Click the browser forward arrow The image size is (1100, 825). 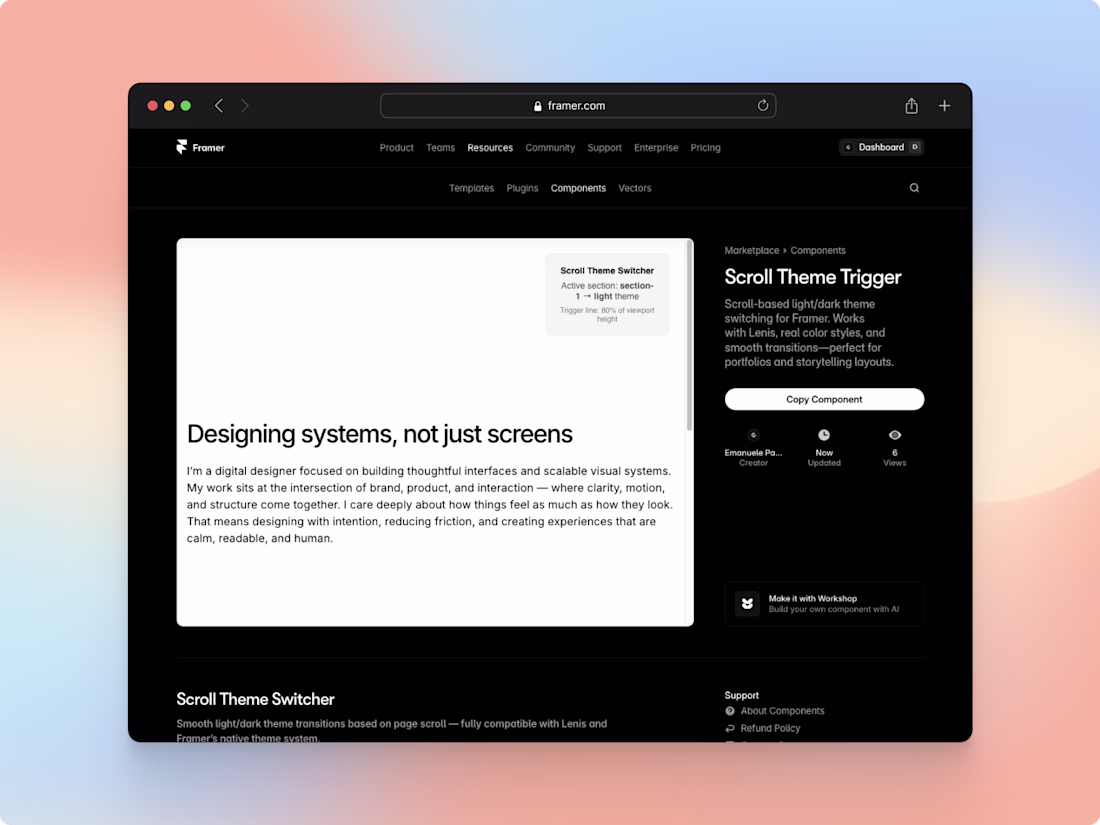(245, 105)
